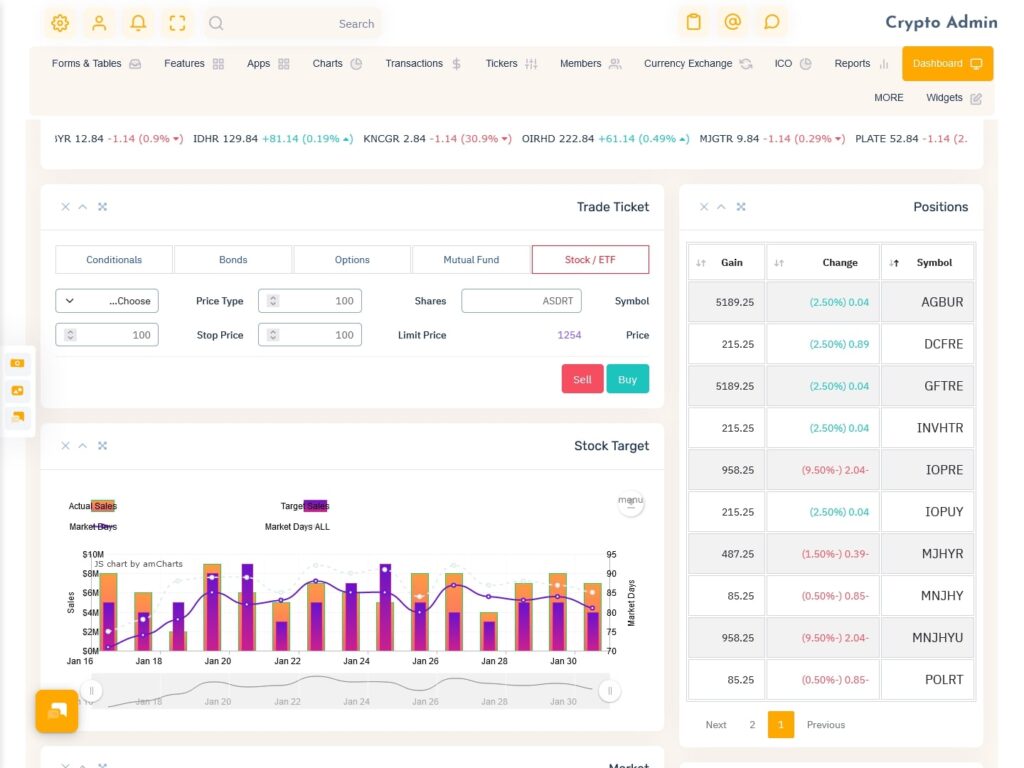The width and height of the screenshot is (1024, 768).
Task: Click the Buy button
Action: [628, 379]
